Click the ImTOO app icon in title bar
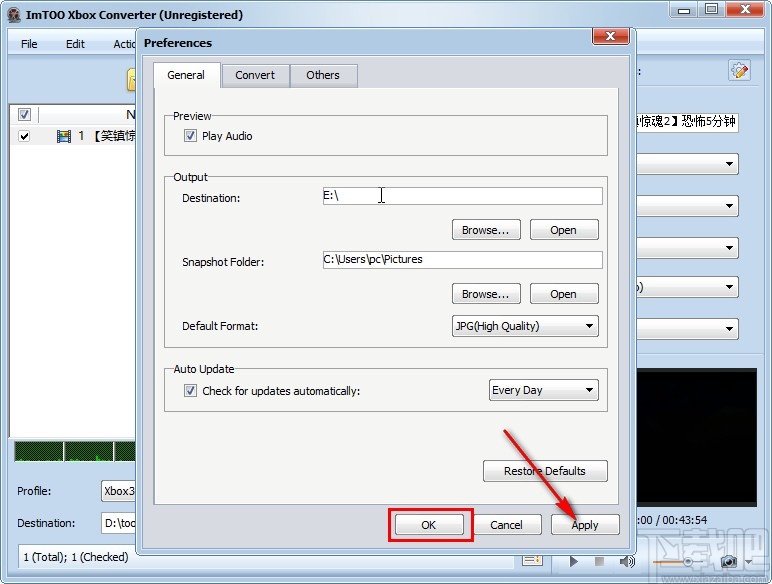The height and width of the screenshot is (584, 772). click(x=14, y=15)
